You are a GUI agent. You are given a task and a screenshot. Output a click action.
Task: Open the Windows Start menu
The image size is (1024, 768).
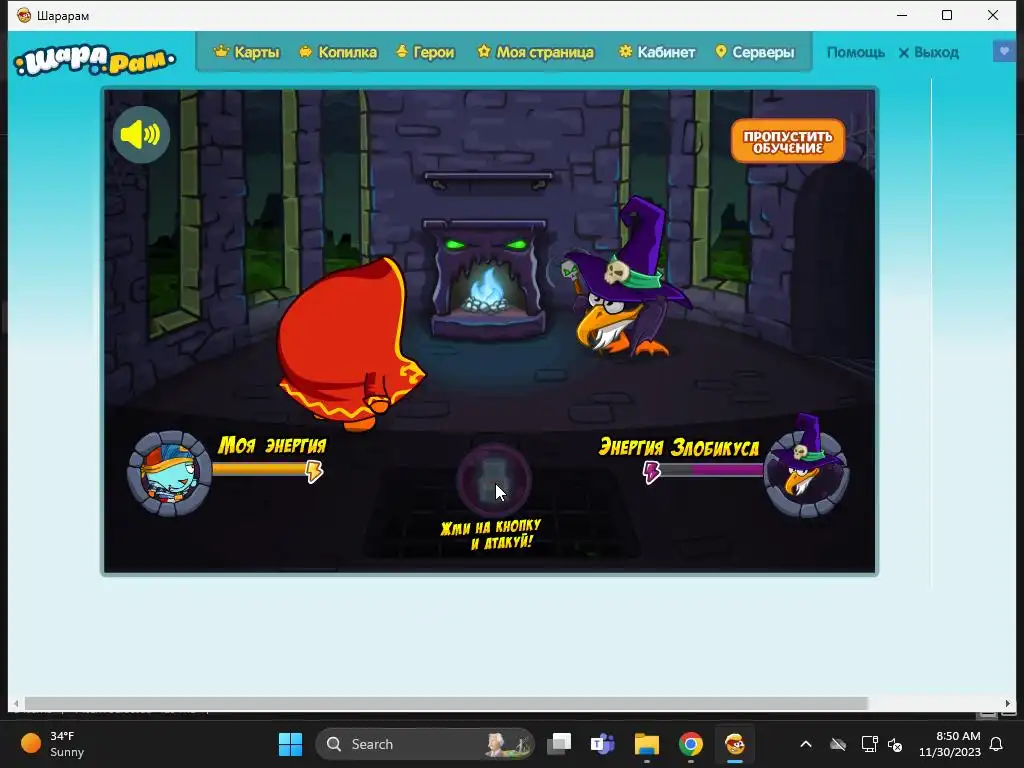(x=290, y=744)
